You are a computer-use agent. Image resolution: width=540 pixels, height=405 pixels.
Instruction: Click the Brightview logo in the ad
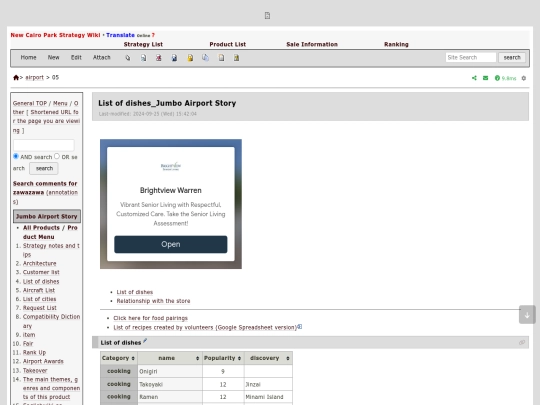tap(171, 167)
